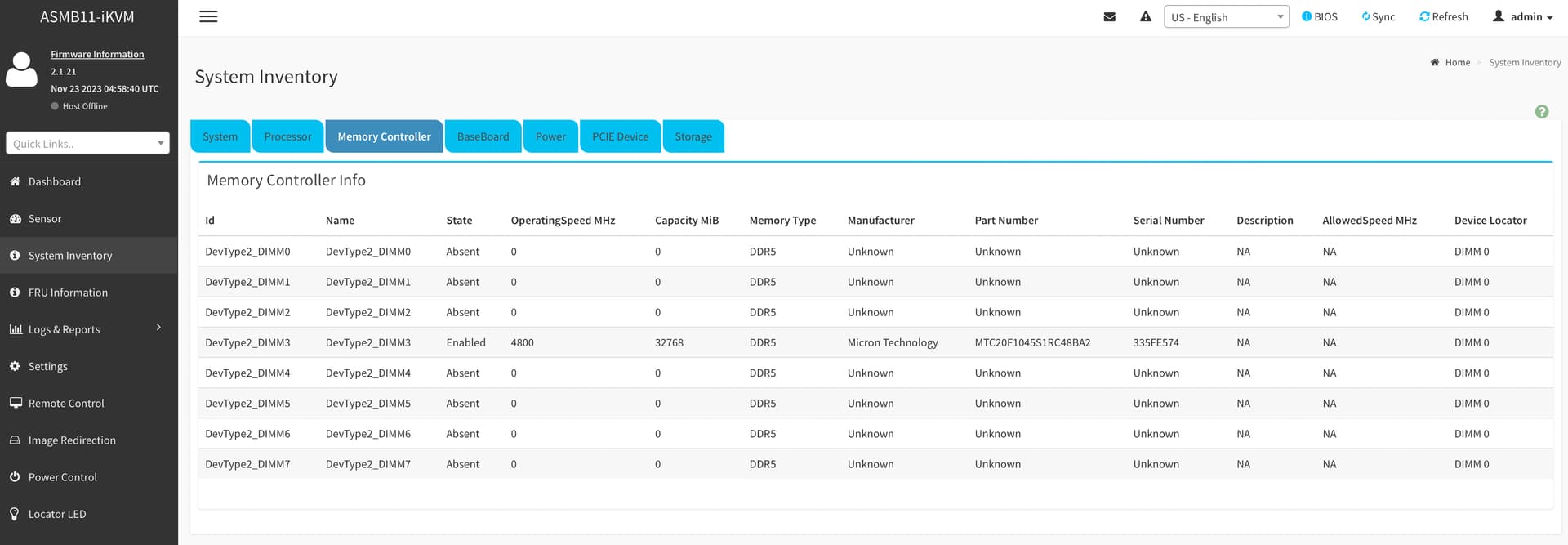
Task: Open the warning alerts triangle icon
Action: (1146, 16)
